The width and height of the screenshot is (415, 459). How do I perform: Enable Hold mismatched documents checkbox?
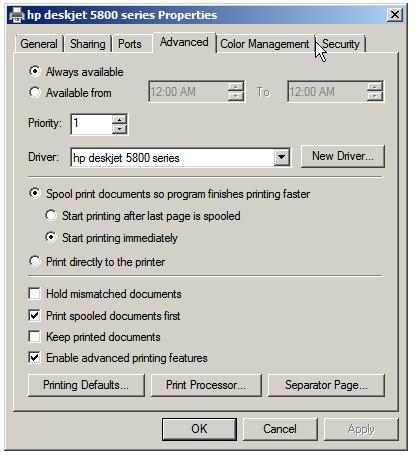tap(35, 294)
